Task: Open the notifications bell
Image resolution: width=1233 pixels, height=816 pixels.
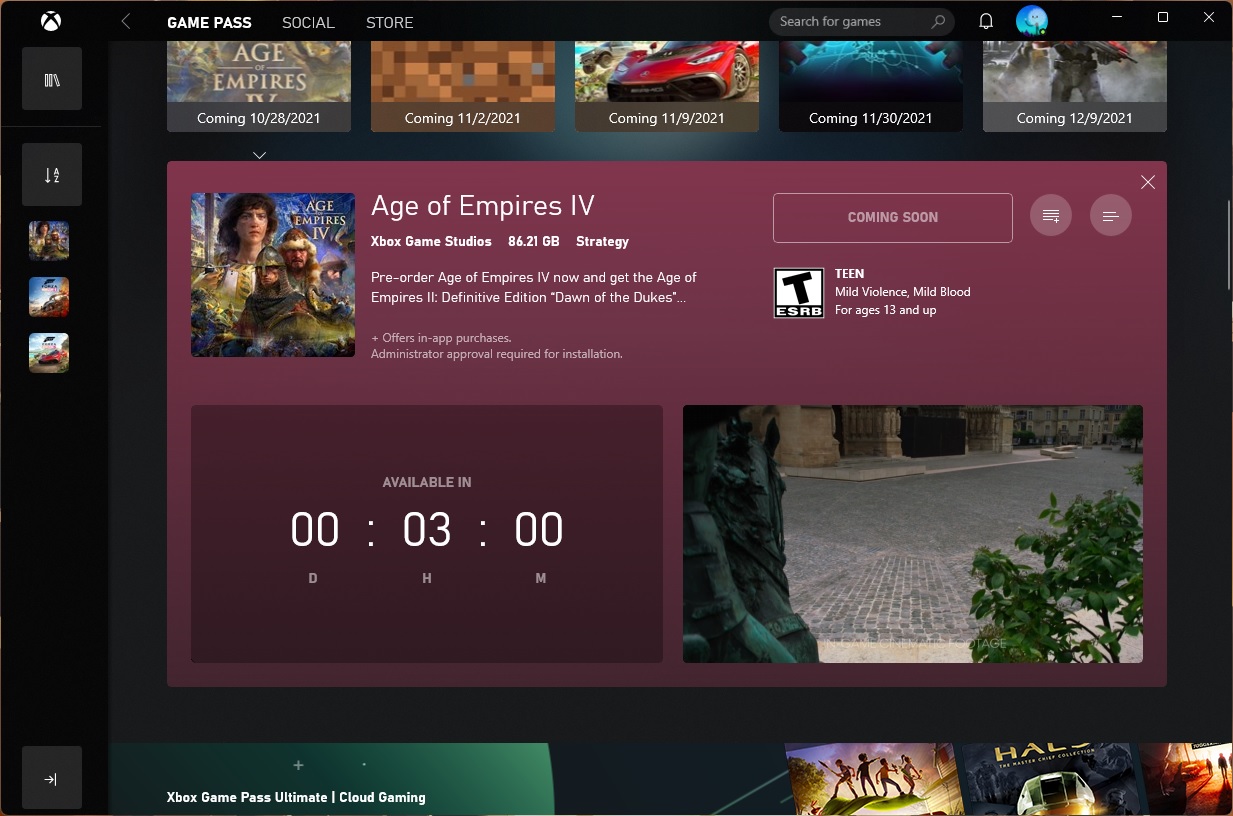Action: tap(986, 21)
